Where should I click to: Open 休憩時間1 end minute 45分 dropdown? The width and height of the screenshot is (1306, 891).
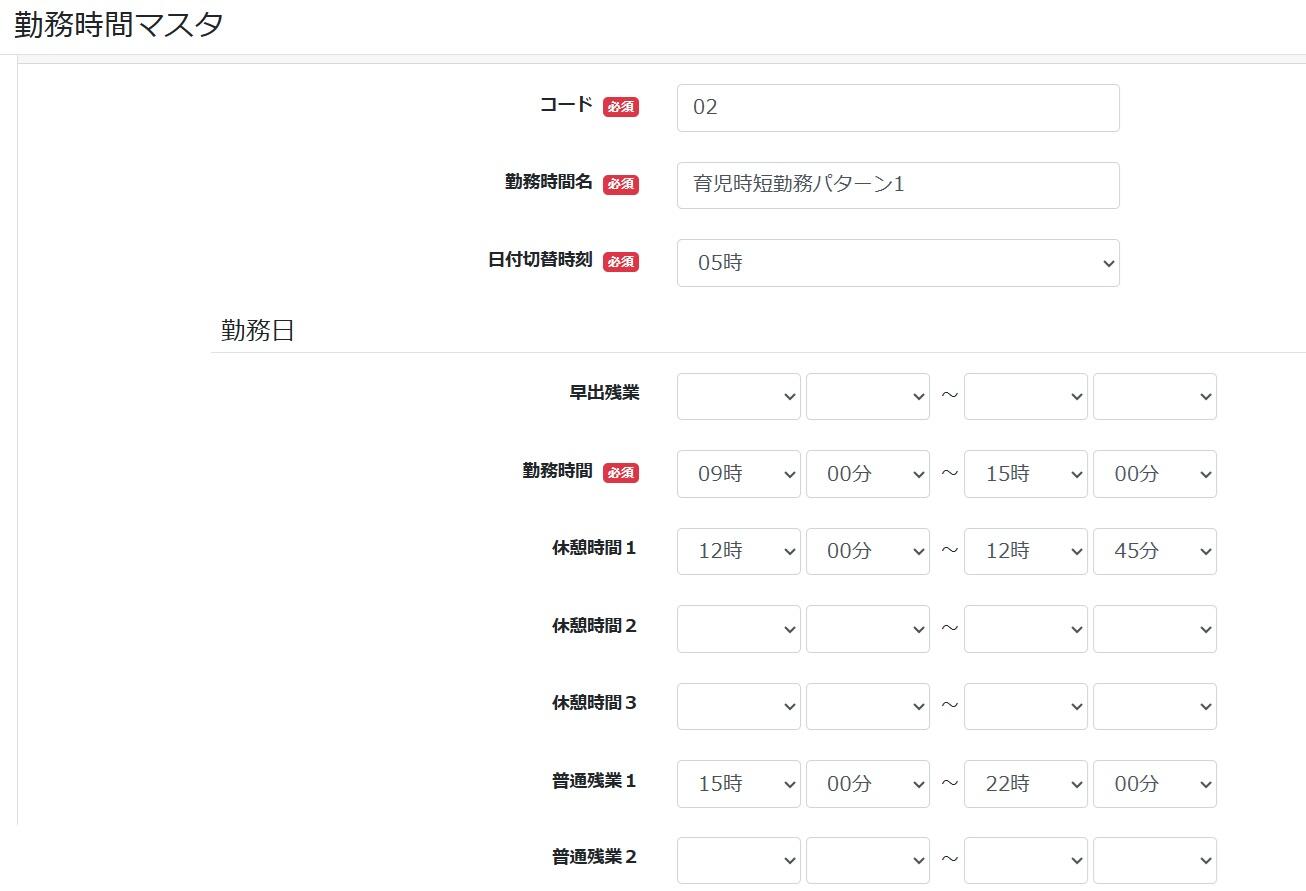pos(1154,551)
